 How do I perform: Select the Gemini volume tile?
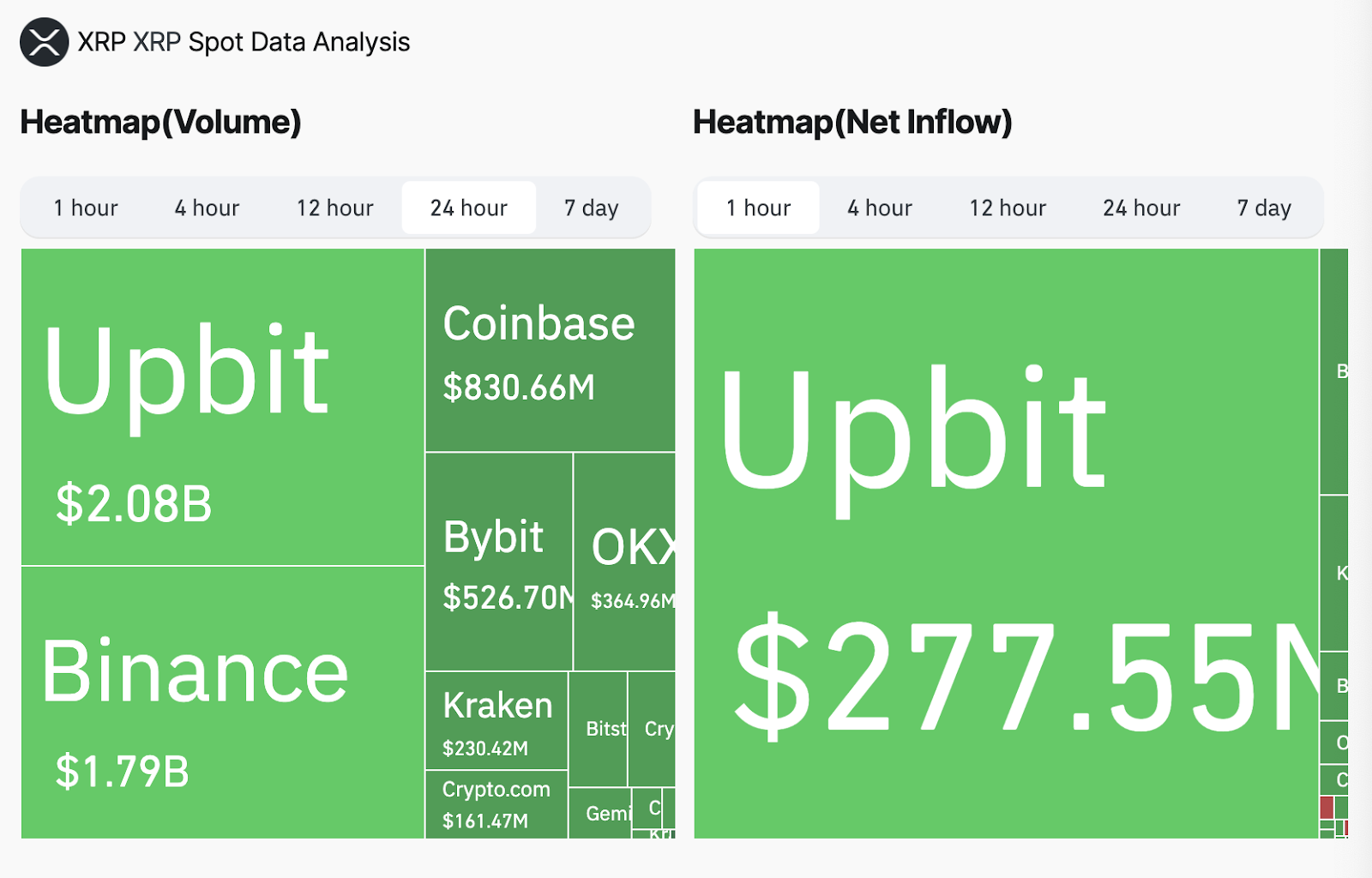pyautogui.click(x=600, y=813)
